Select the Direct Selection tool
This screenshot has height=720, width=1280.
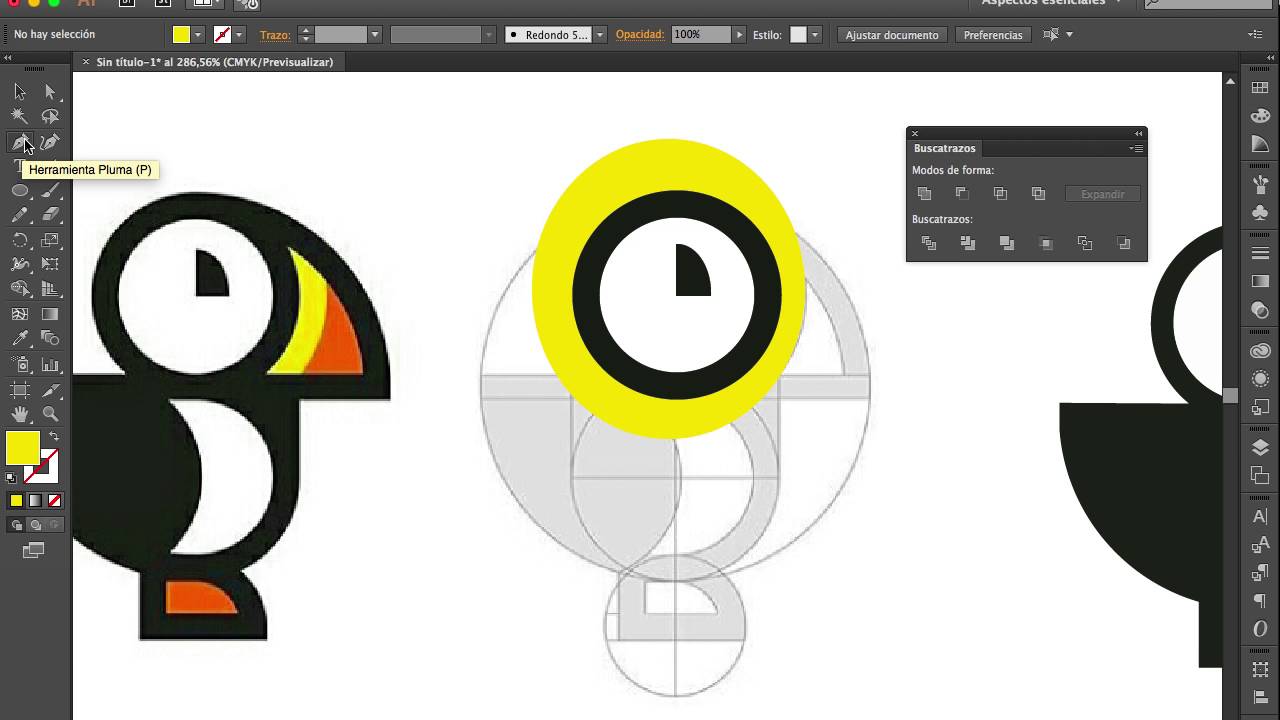pos(50,91)
